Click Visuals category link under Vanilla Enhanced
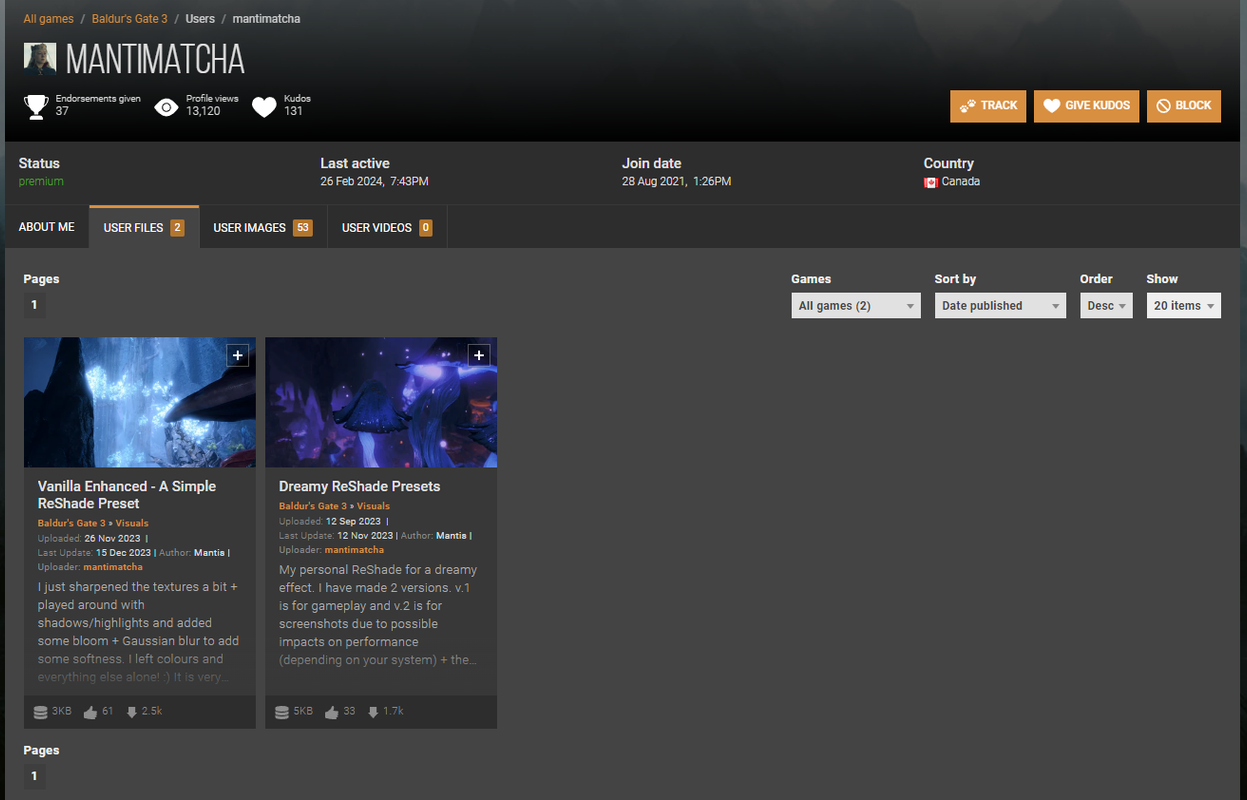 pyautogui.click(x=132, y=523)
